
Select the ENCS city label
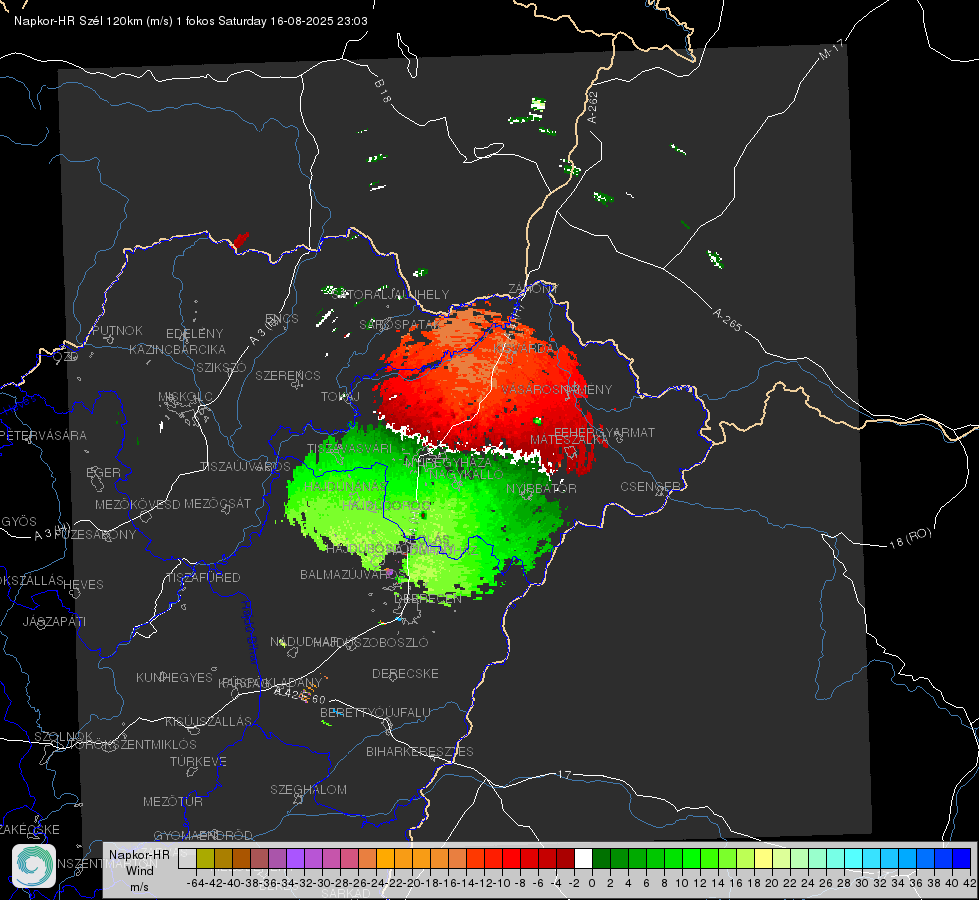[x=282, y=319]
